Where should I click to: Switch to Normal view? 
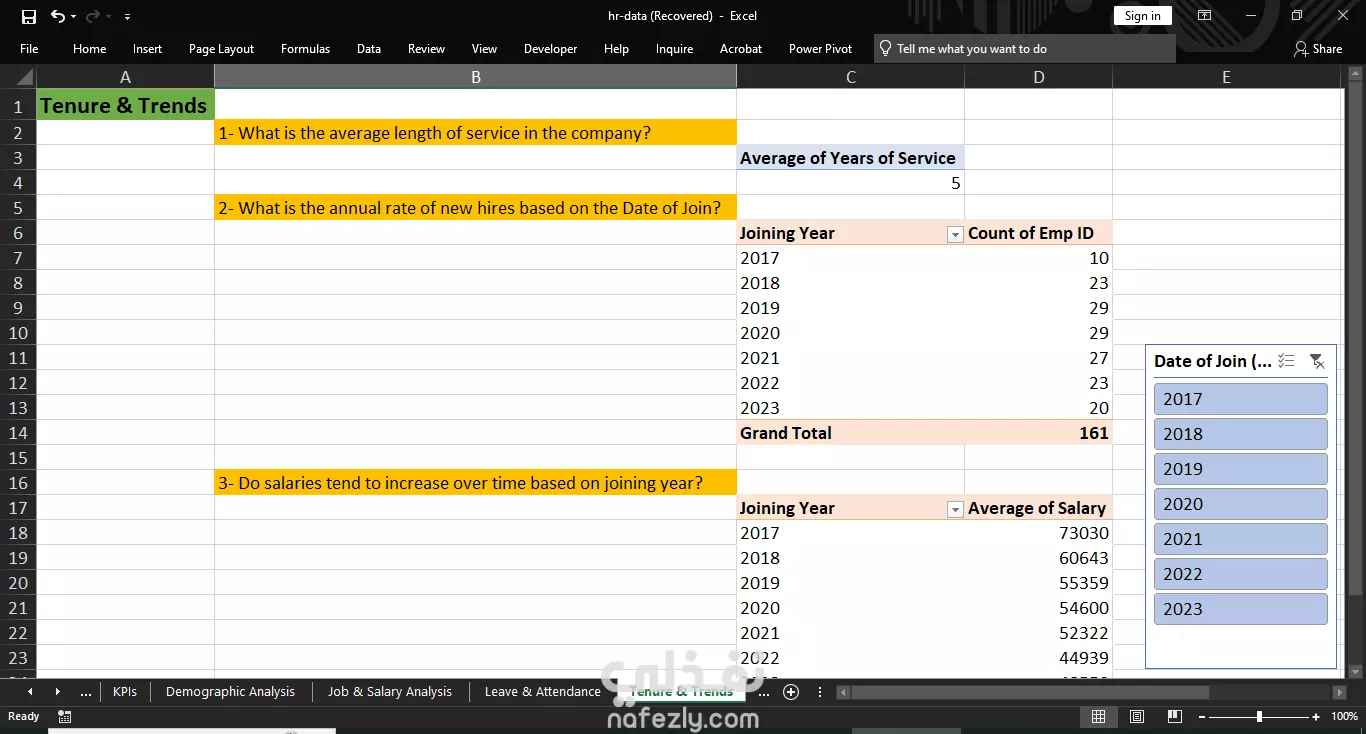tap(1098, 716)
